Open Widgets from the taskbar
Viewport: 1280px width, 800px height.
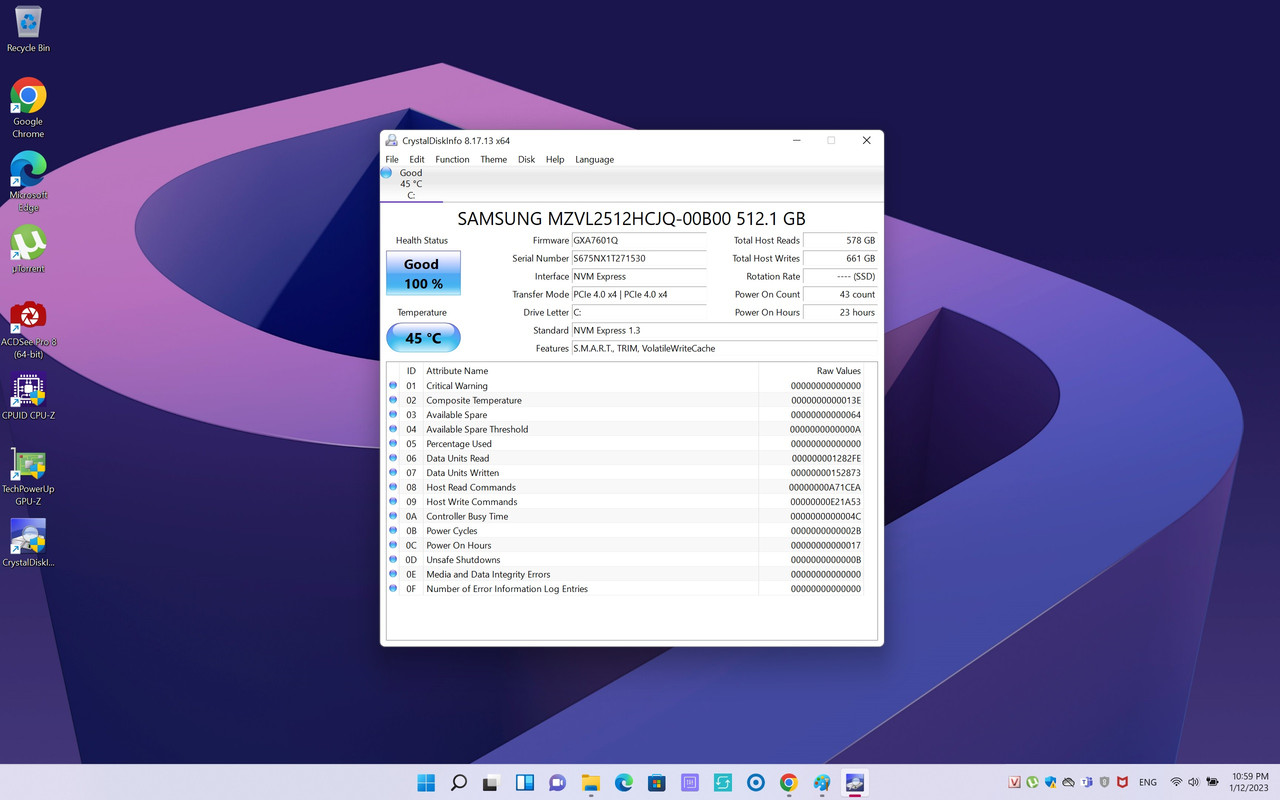(x=524, y=783)
